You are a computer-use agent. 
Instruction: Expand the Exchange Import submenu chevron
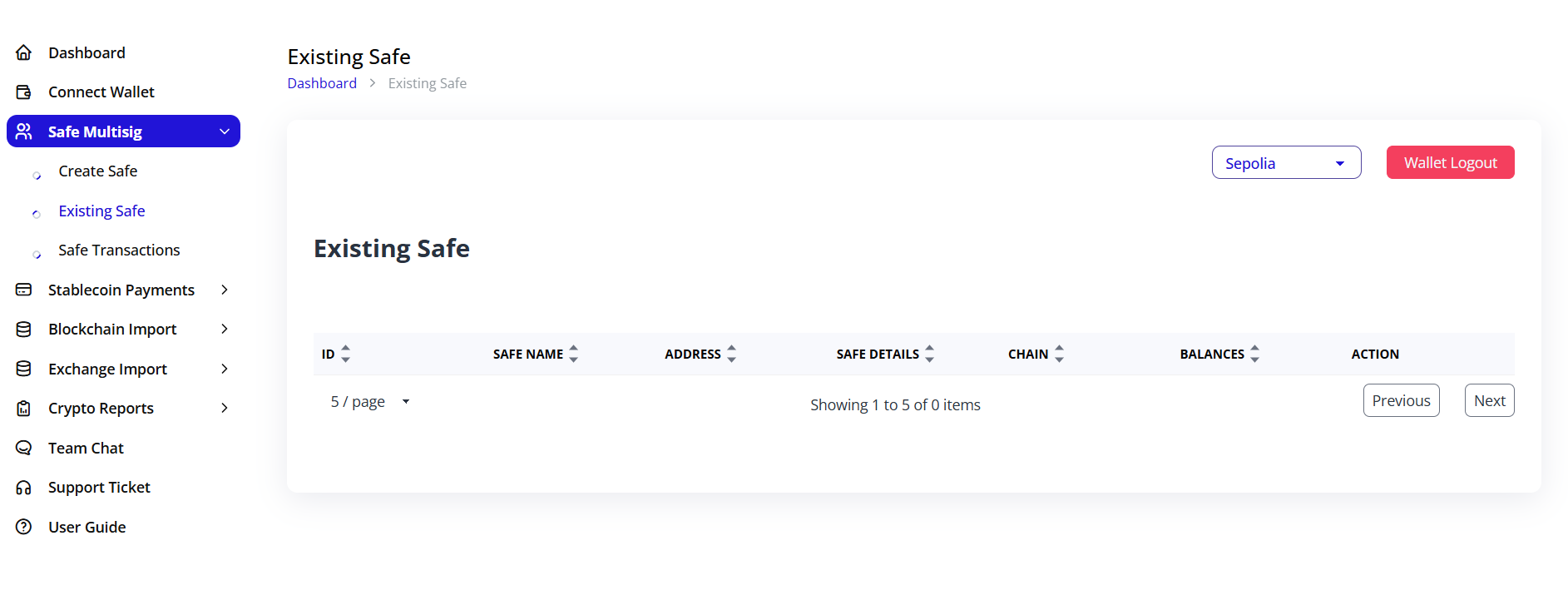(x=224, y=369)
